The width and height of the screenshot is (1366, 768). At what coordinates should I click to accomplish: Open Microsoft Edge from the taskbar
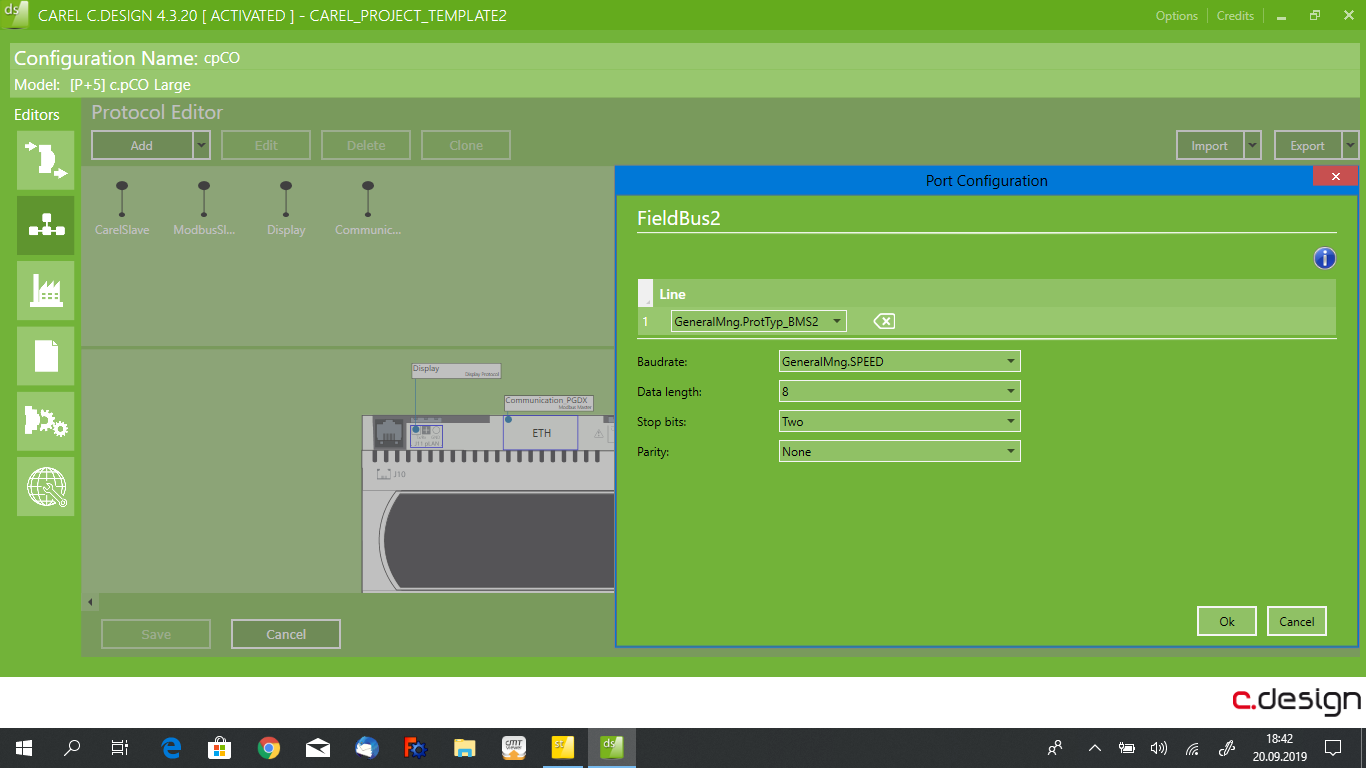[x=171, y=747]
